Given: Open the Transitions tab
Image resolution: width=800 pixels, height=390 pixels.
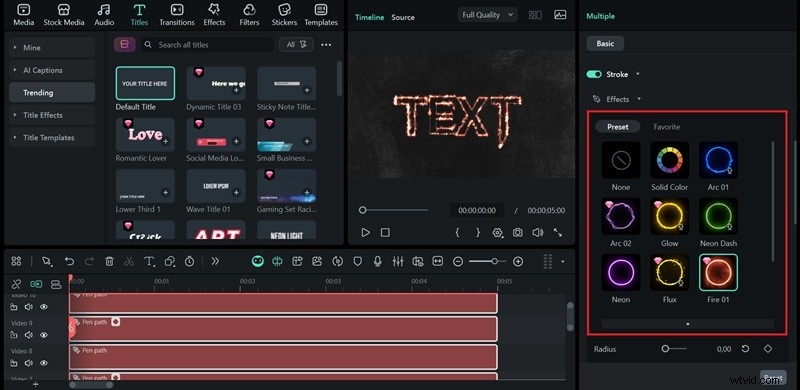Looking at the screenshot, I should [177, 15].
